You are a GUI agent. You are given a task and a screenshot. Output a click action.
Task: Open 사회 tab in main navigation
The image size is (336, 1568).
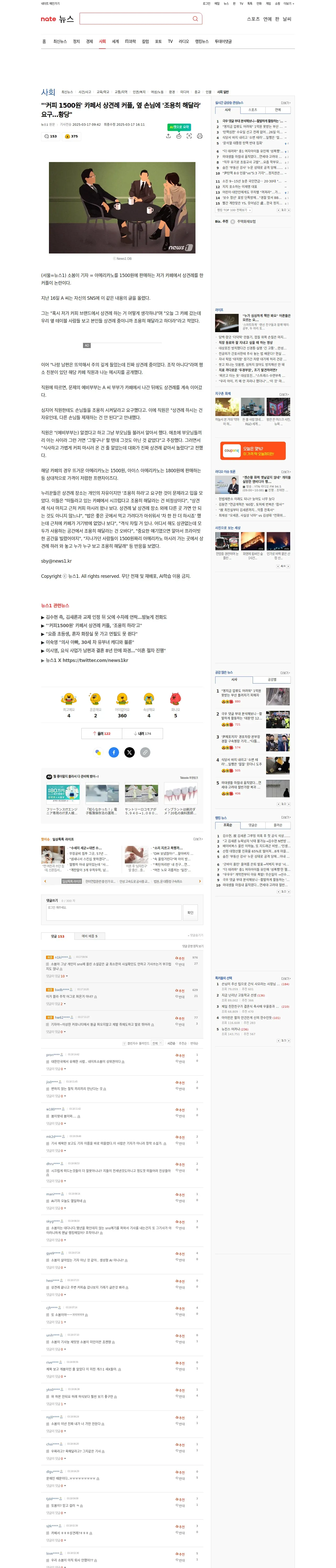coord(102,41)
